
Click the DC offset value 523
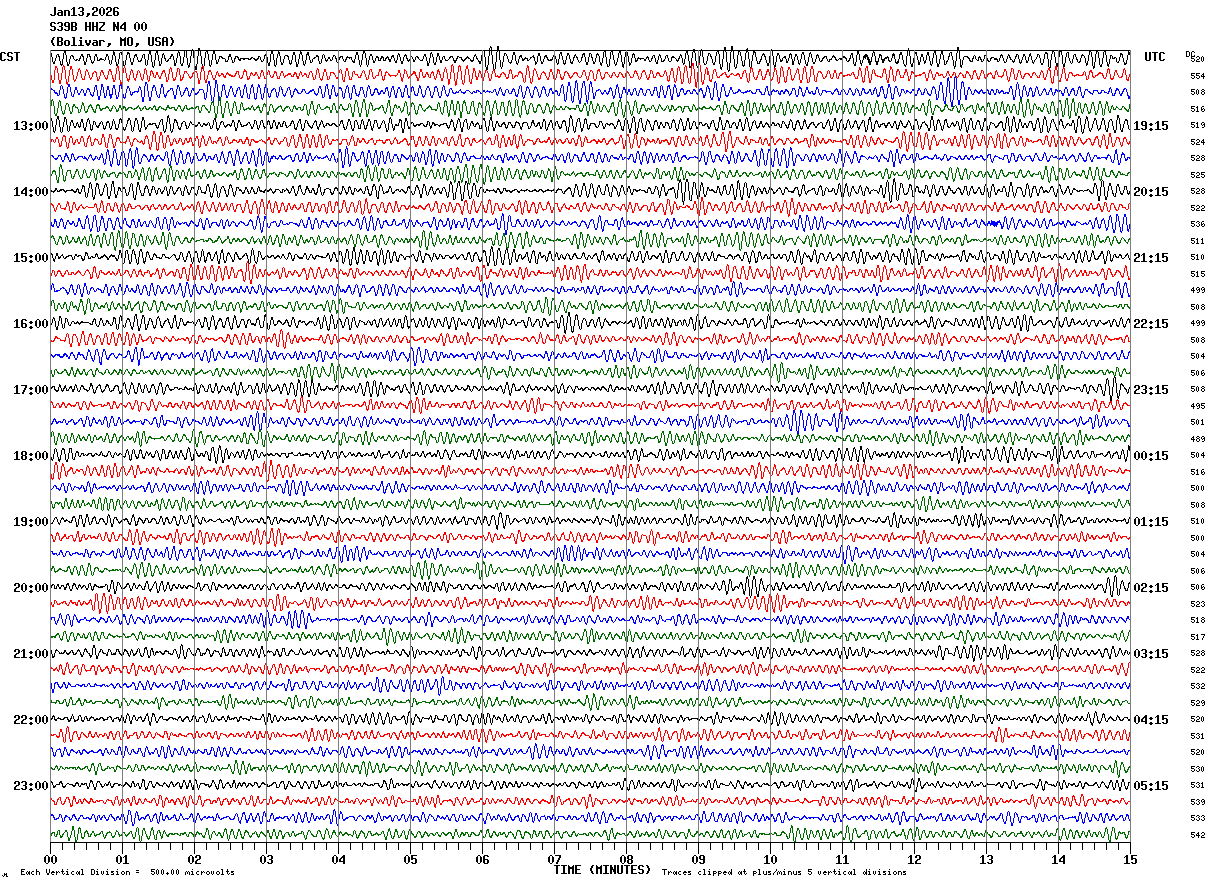[x=1197, y=604]
